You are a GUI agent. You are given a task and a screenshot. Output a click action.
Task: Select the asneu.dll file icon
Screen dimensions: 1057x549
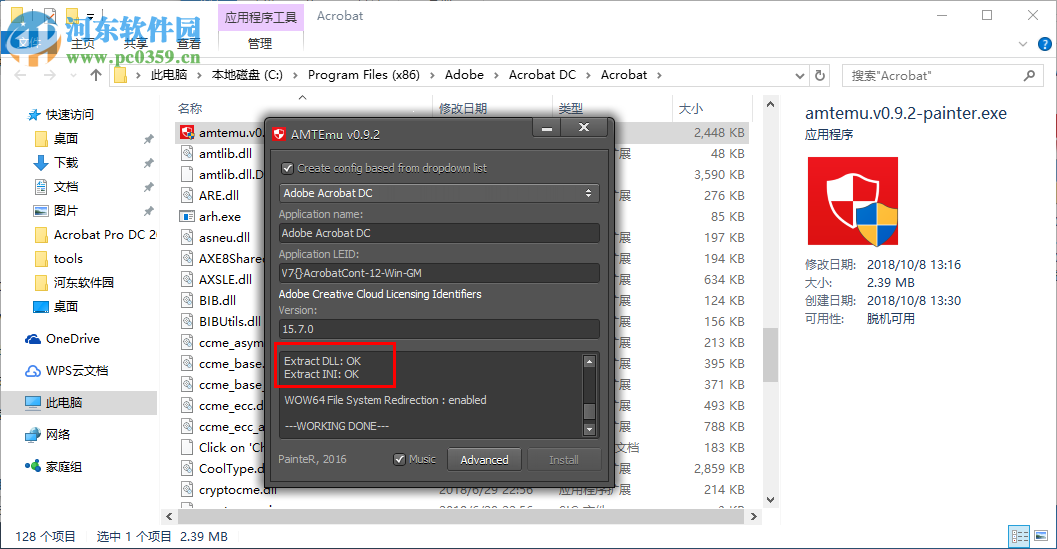tap(187, 237)
